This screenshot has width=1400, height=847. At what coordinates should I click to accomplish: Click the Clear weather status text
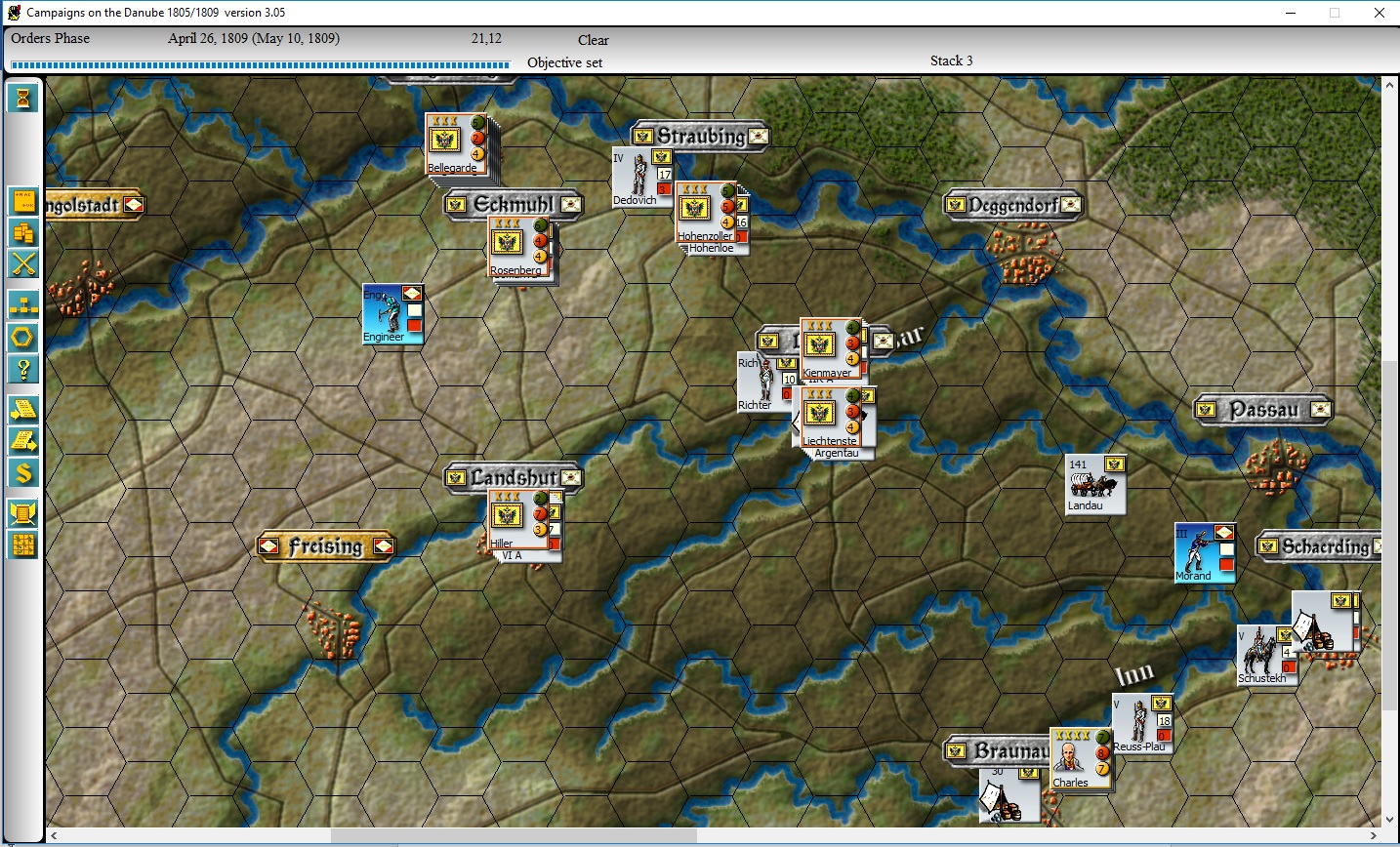[593, 40]
